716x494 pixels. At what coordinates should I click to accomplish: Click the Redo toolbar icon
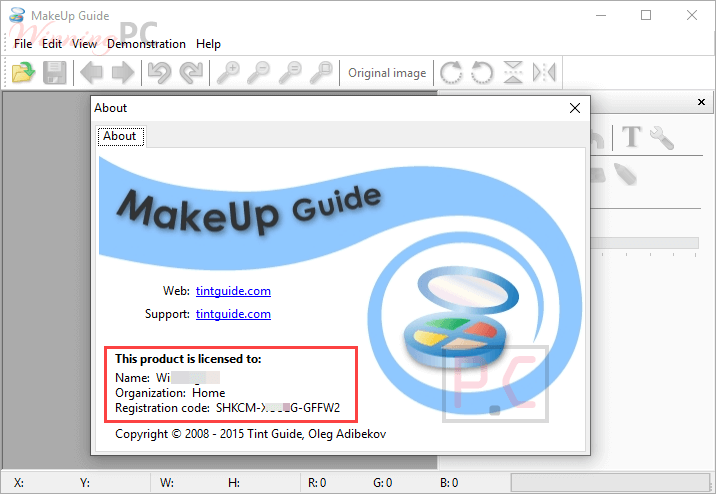191,73
